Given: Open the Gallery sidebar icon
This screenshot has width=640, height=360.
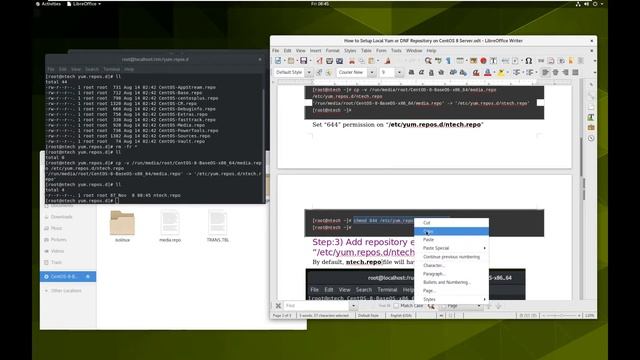Looking at the screenshot, I should [x=591, y=127].
